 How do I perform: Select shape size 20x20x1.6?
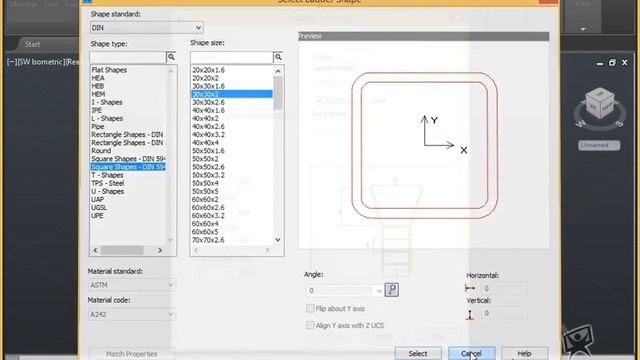pos(209,70)
